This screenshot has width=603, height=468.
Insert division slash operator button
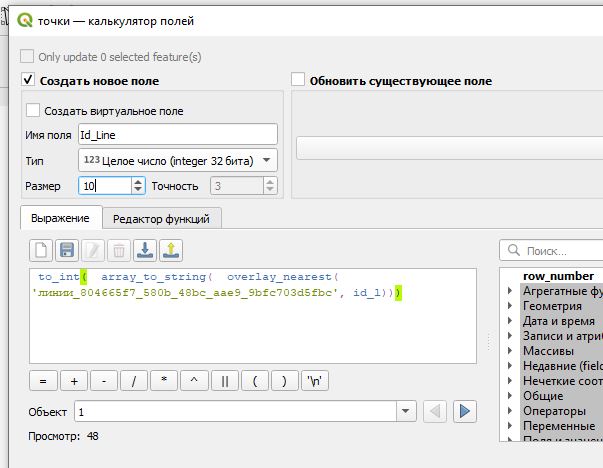134,381
